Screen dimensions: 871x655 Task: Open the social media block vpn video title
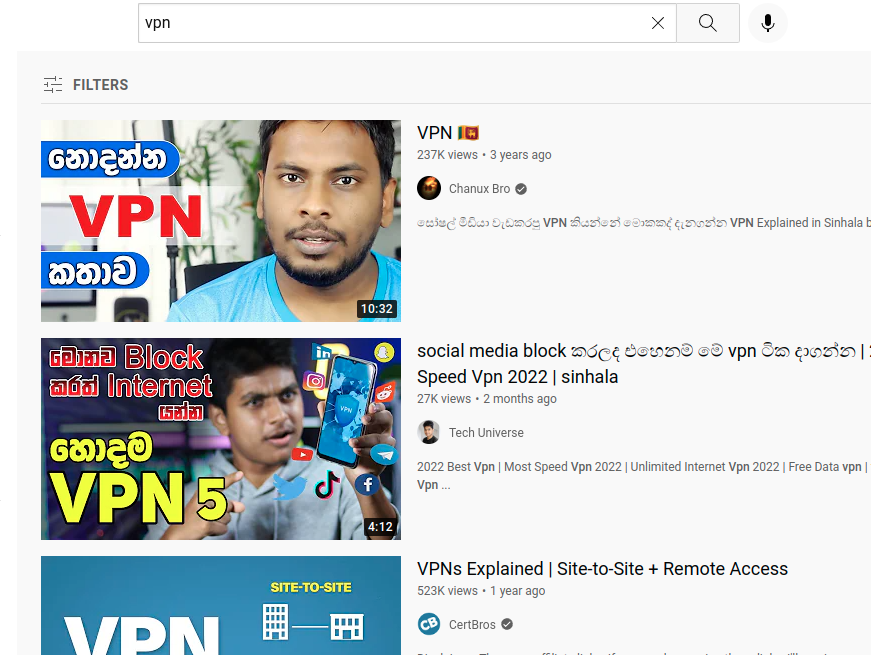pyautogui.click(x=644, y=364)
